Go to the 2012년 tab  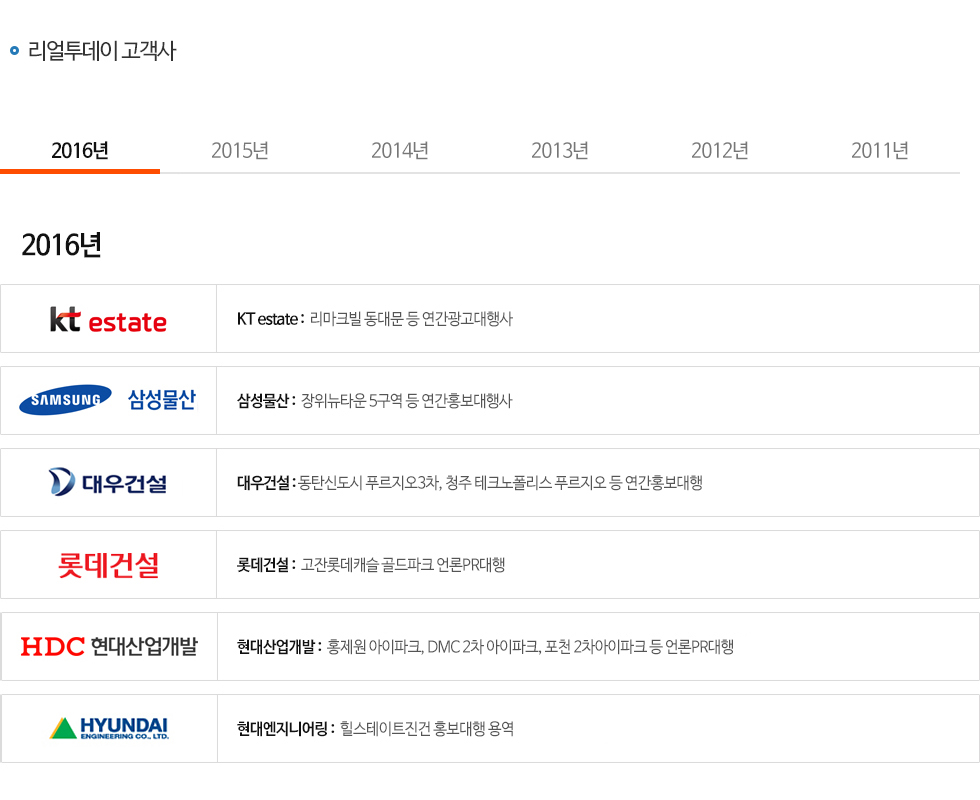pos(720,151)
